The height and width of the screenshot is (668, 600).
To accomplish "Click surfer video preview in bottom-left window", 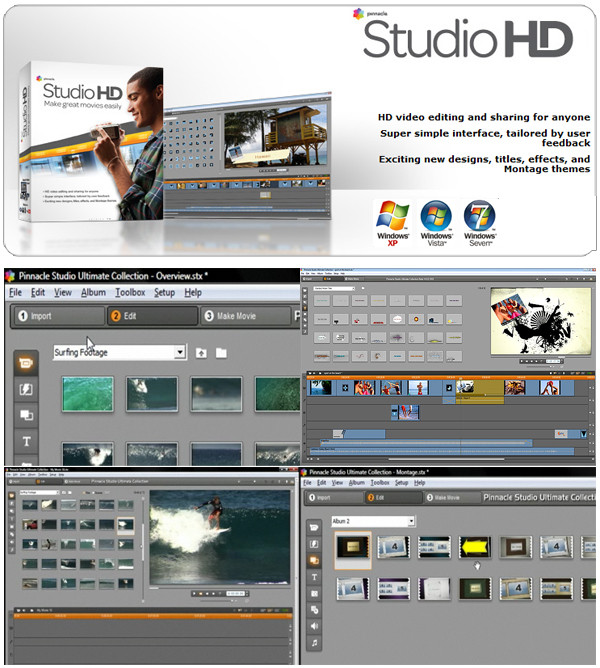I will pyautogui.click(x=219, y=537).
